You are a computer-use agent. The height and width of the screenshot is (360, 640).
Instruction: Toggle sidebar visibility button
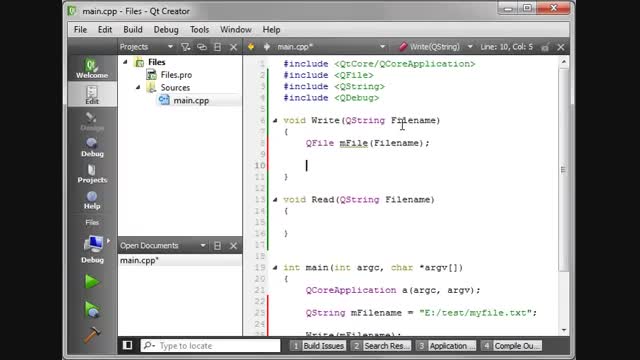pyautogui.click(x=127, y=346)
